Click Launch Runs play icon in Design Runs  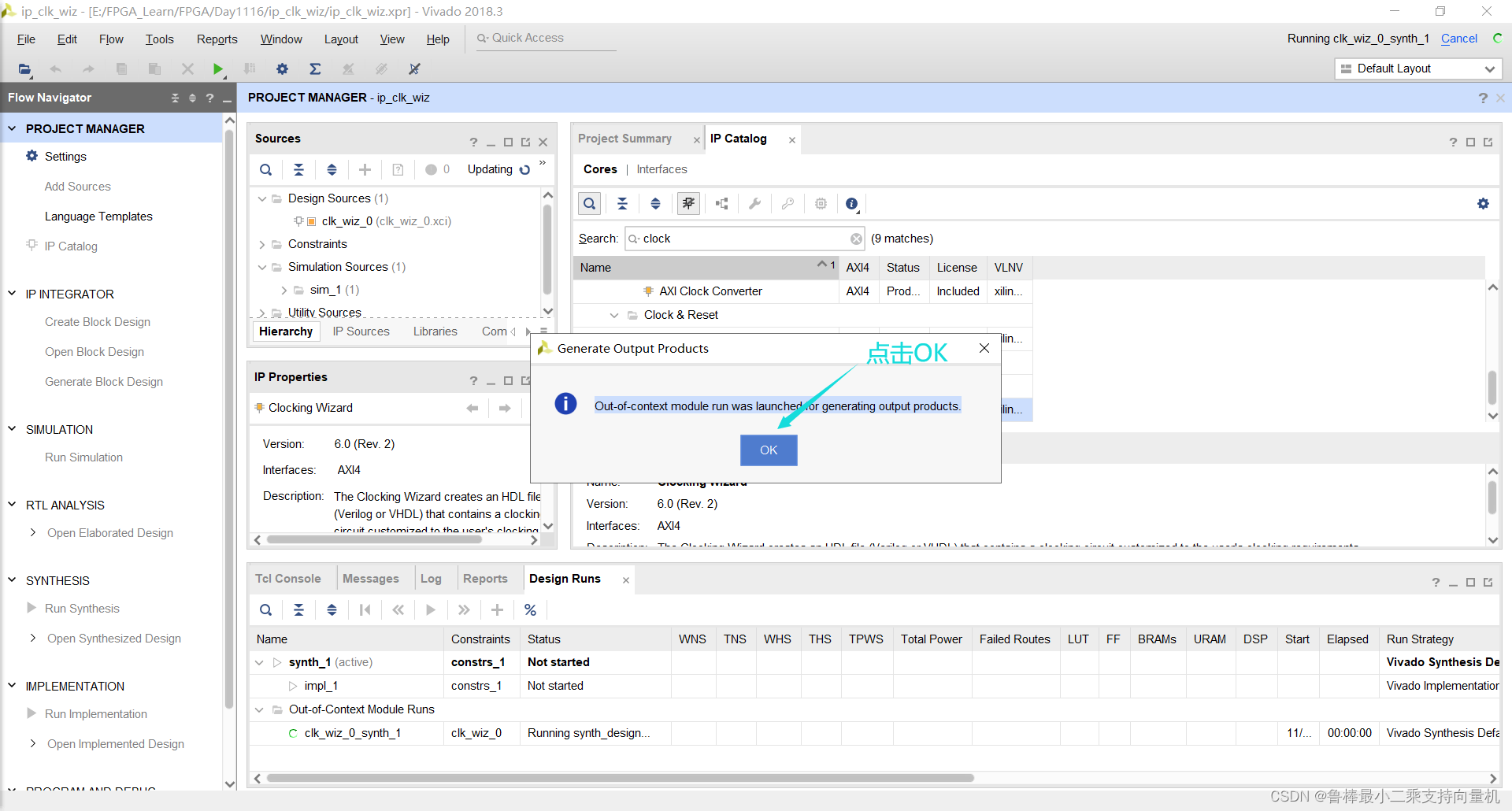(x=431, y=609)
